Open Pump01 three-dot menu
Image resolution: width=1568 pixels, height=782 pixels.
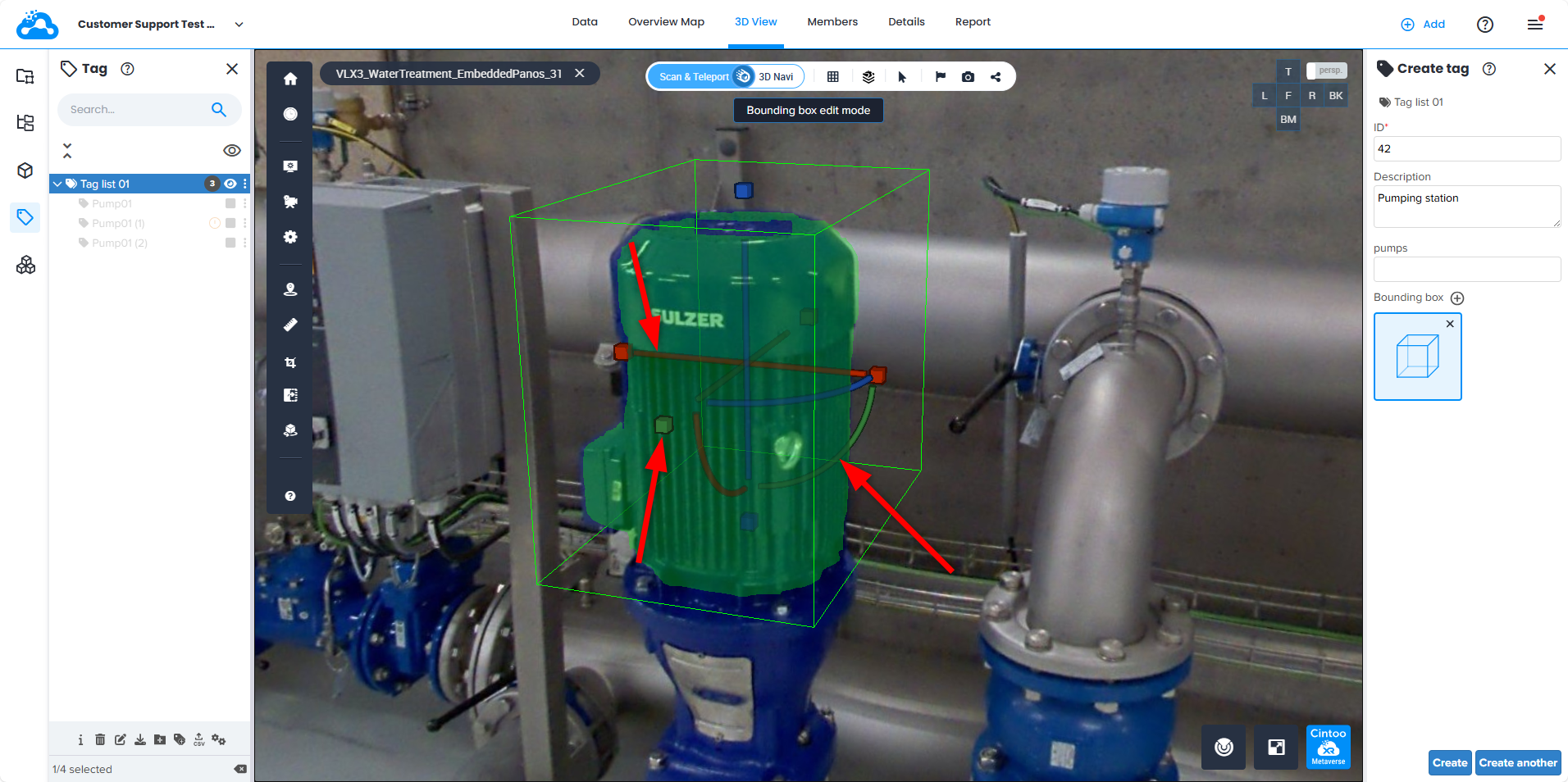point(245,203)
